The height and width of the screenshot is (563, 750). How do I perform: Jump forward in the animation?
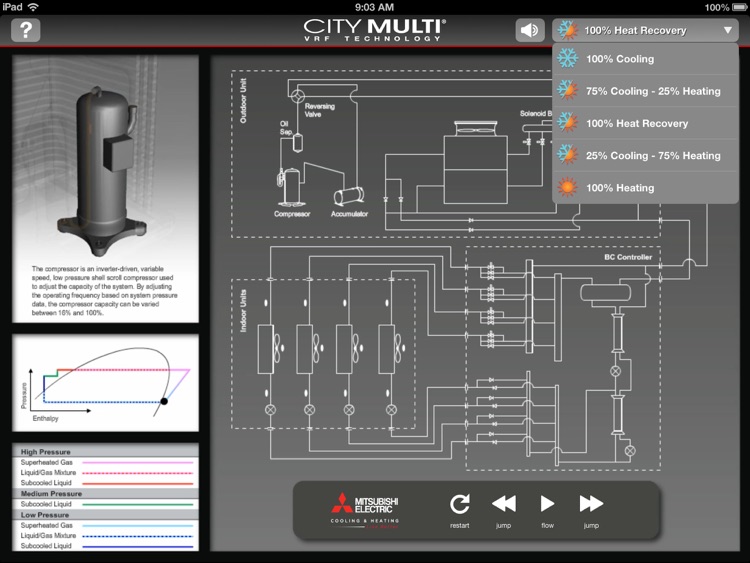tap(591, 504)
